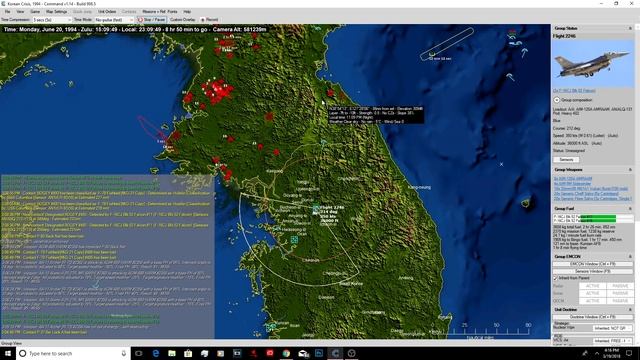Click the Command app icon in taskbar

coord(335,353)
